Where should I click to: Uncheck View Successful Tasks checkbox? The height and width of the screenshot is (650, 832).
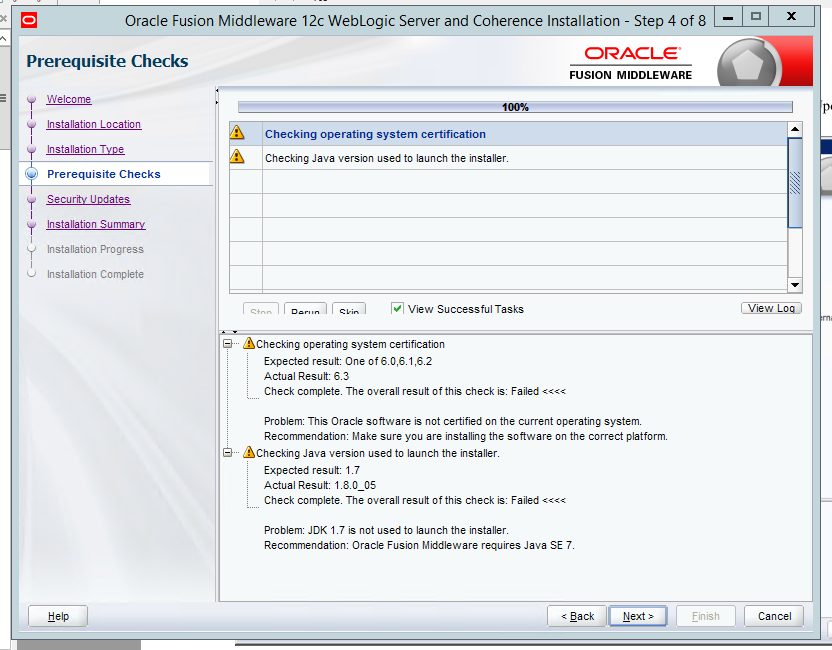coord(397,309)
